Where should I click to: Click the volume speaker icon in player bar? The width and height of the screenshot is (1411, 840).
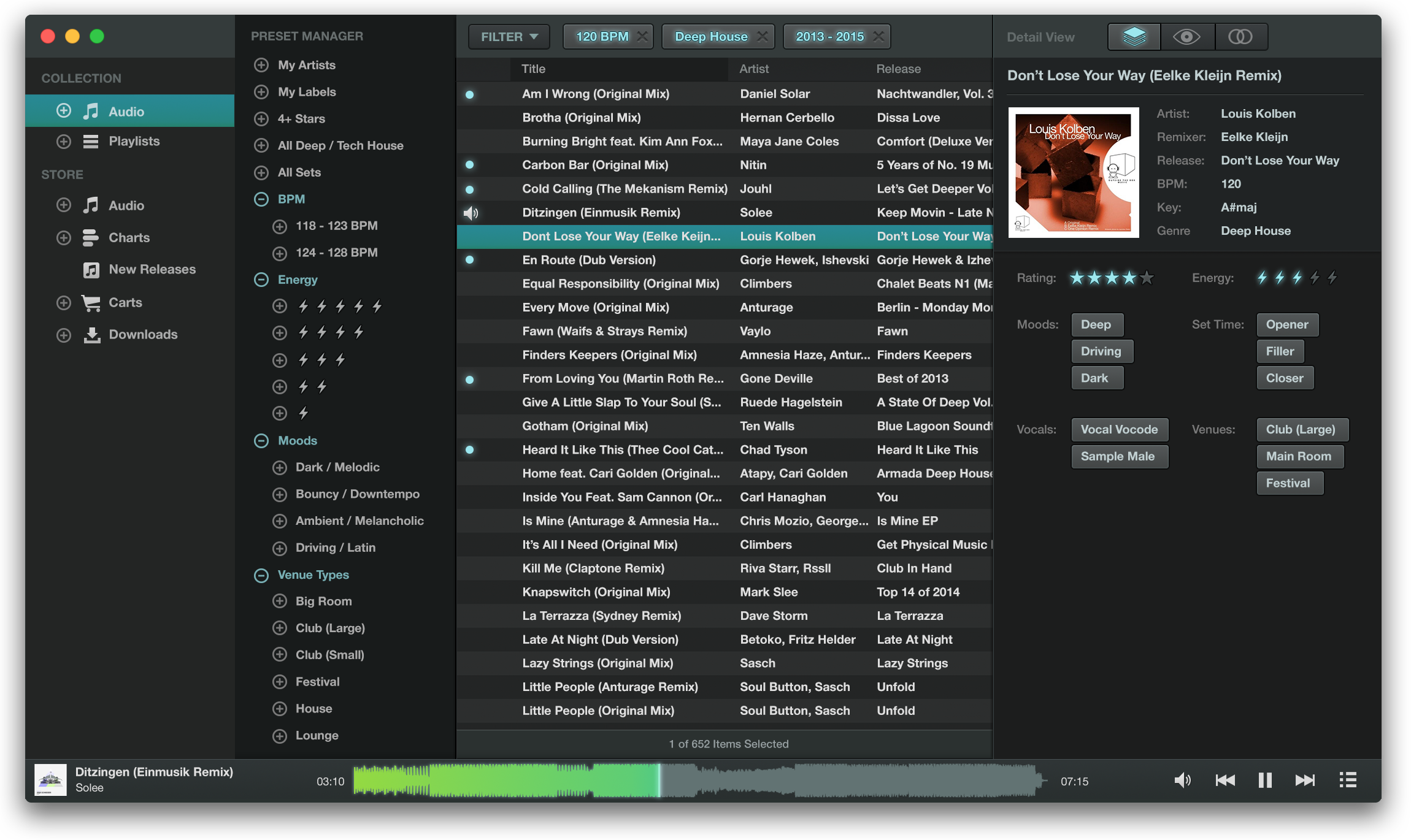1182,781
